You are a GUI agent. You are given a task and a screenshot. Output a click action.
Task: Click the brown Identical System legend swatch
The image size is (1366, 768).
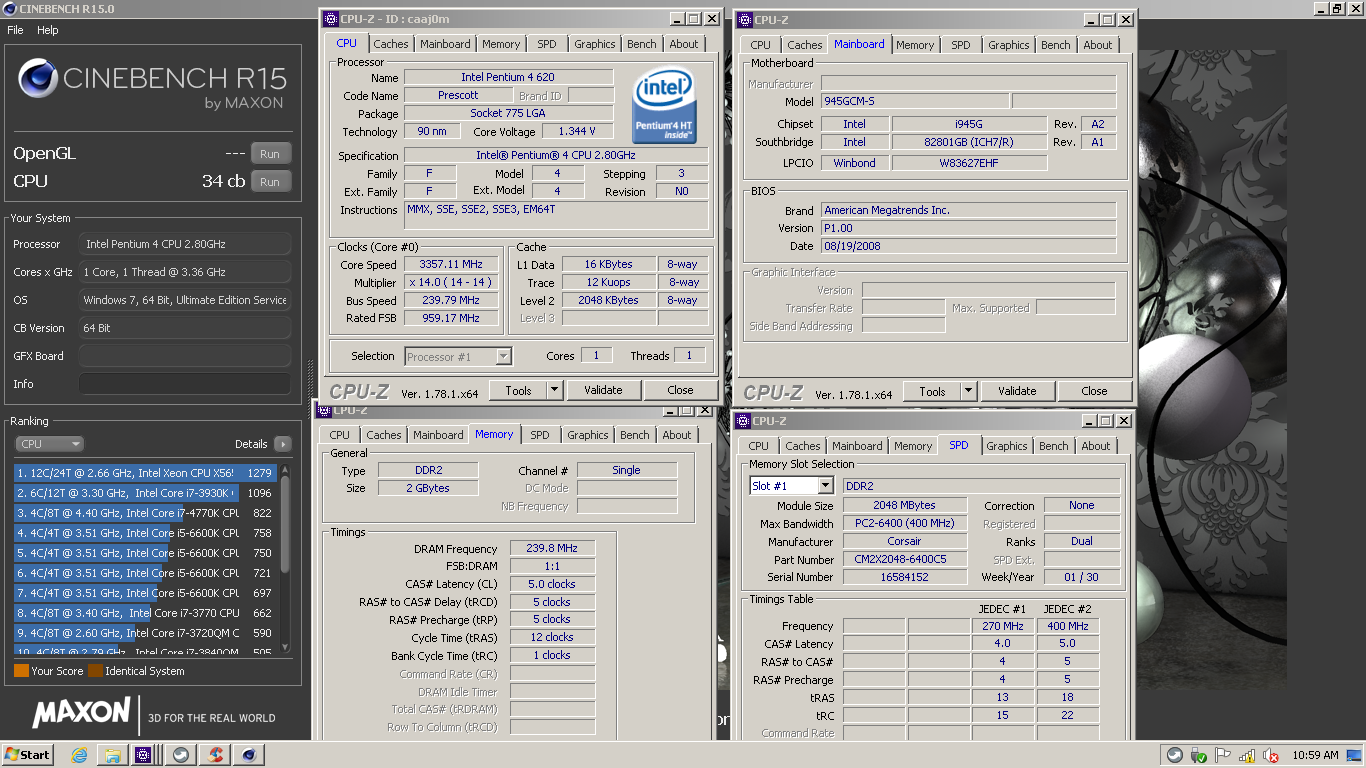[95, 671]
